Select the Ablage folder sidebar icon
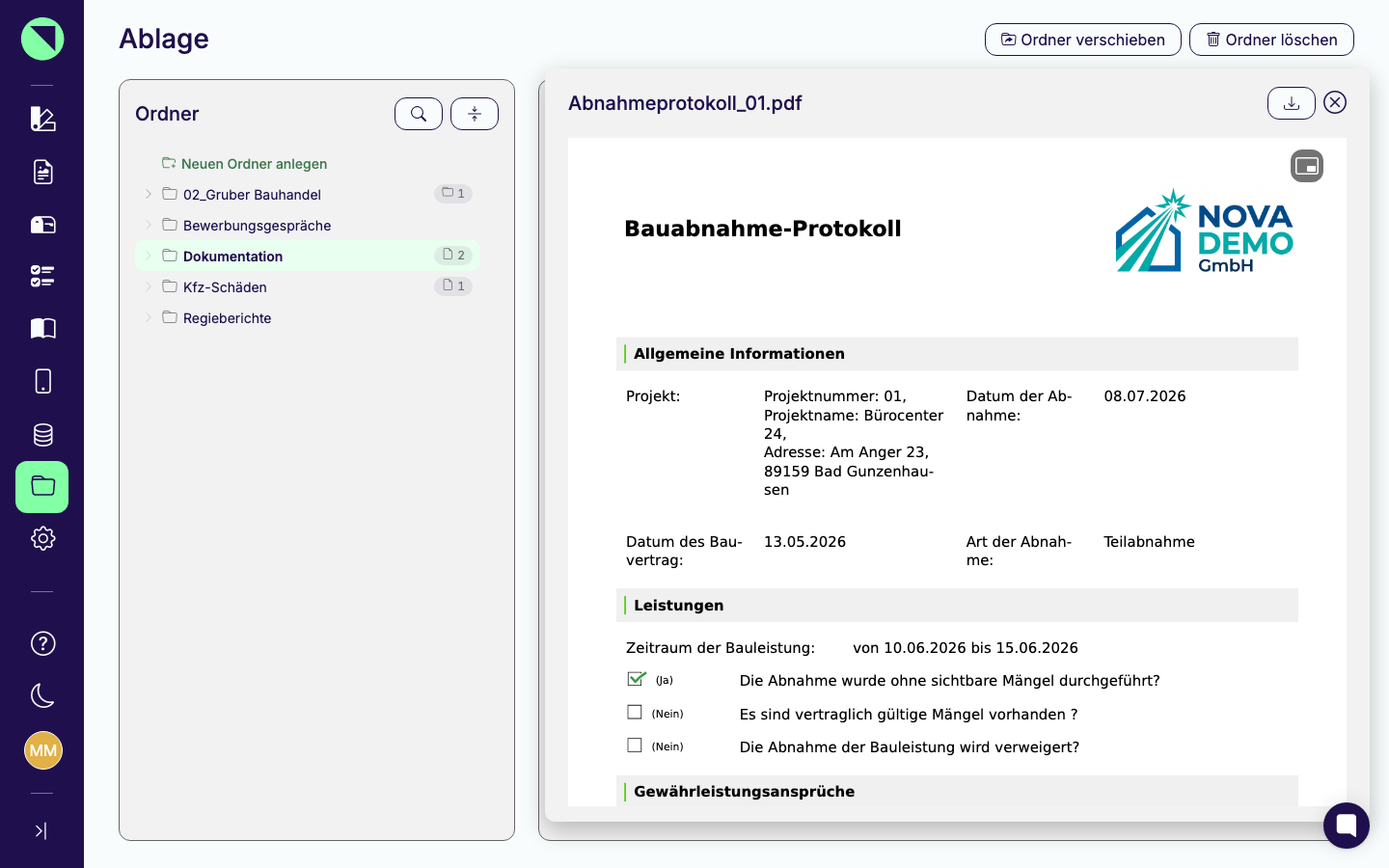The height and width of the screenshot is (868, 1389). point(42,486)
